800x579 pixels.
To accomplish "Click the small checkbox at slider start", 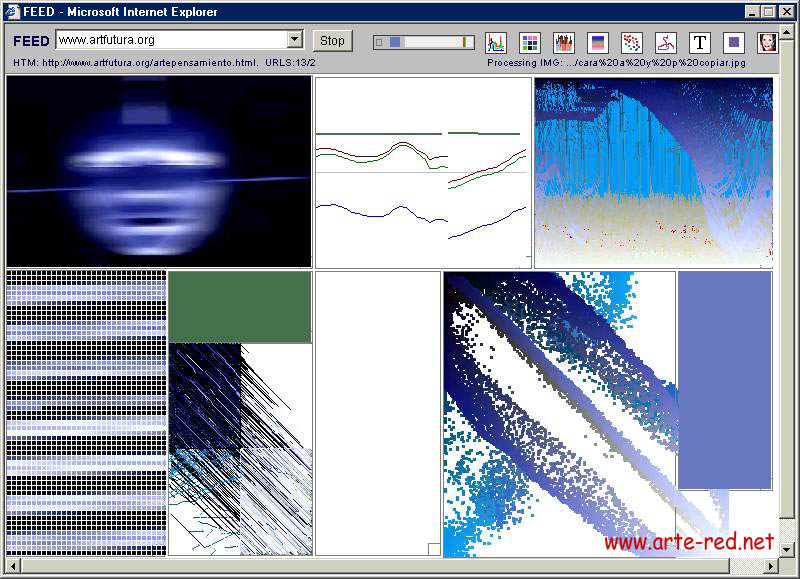I will click(379, 42).
